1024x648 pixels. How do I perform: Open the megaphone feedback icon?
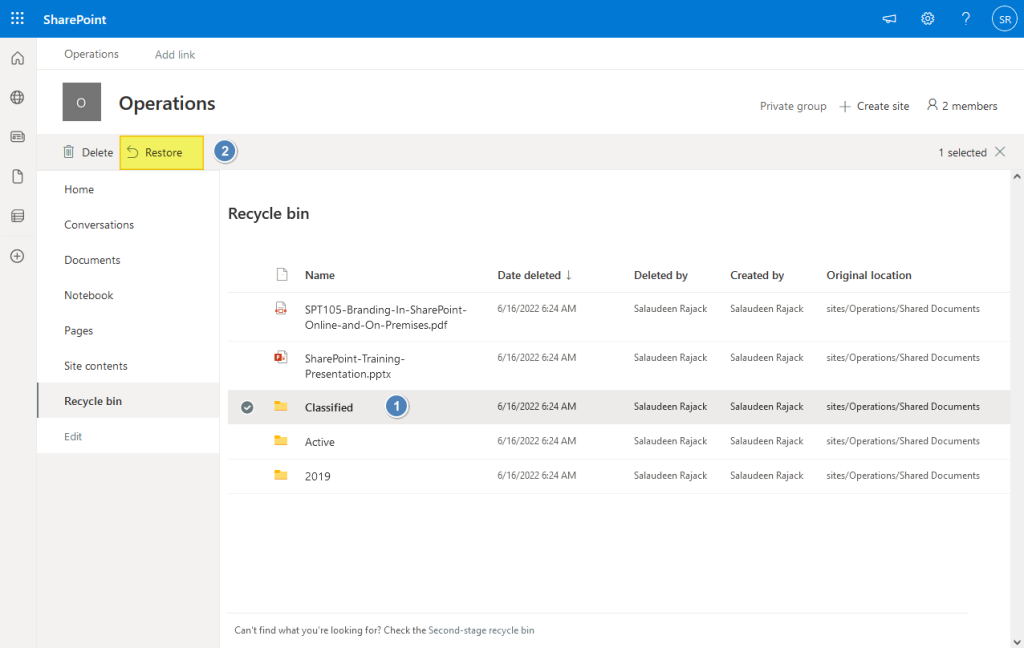889,19
